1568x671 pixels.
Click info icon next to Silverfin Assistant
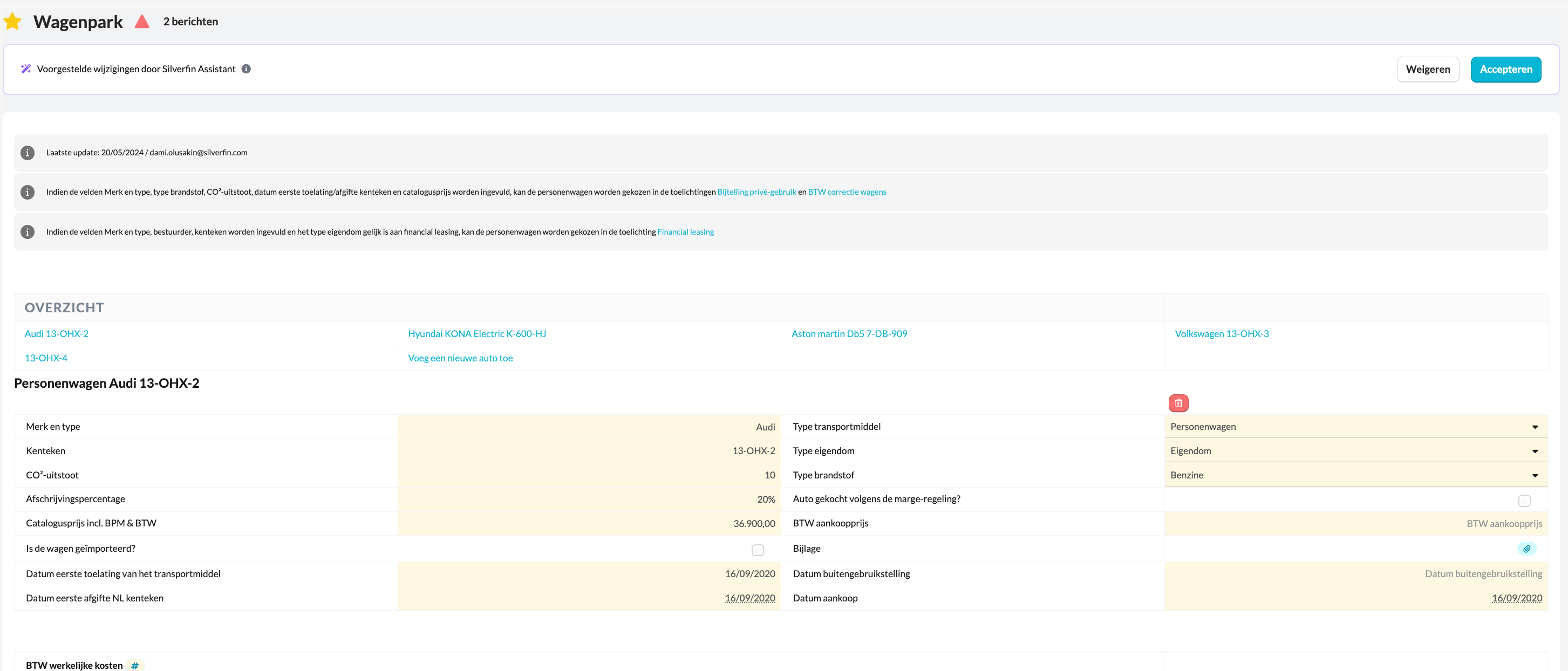[246, 69]
